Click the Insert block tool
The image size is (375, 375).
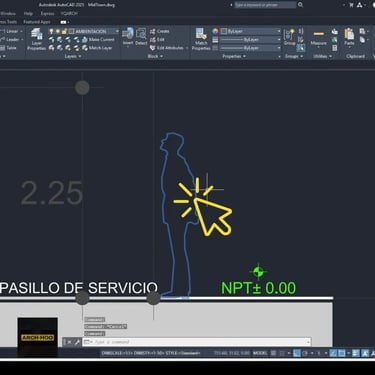click(x=128, y=37)
